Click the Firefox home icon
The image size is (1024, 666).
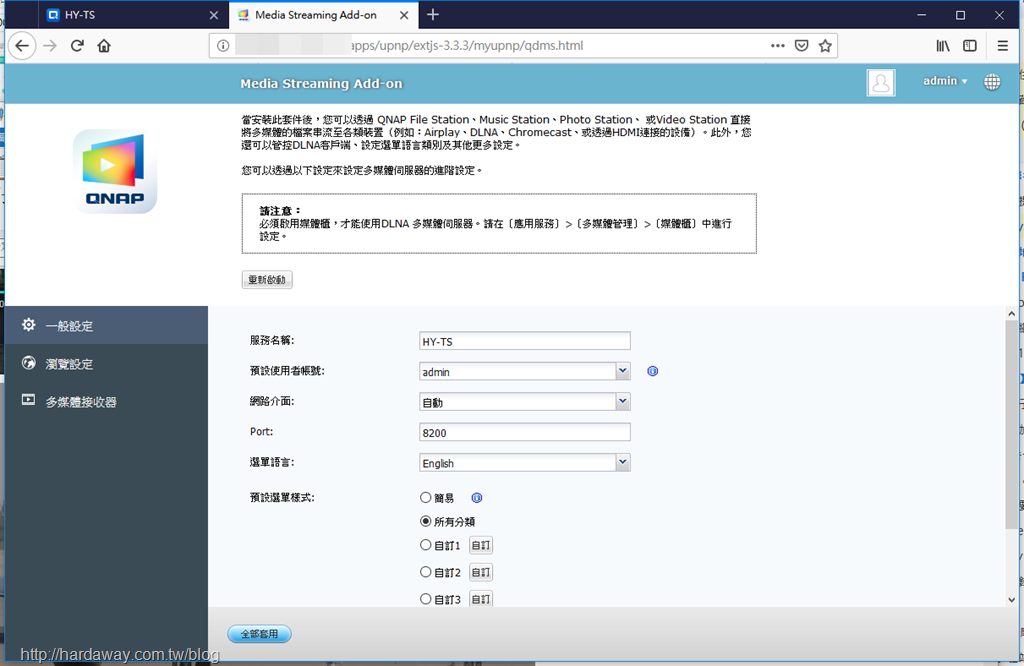click(104, 46)
